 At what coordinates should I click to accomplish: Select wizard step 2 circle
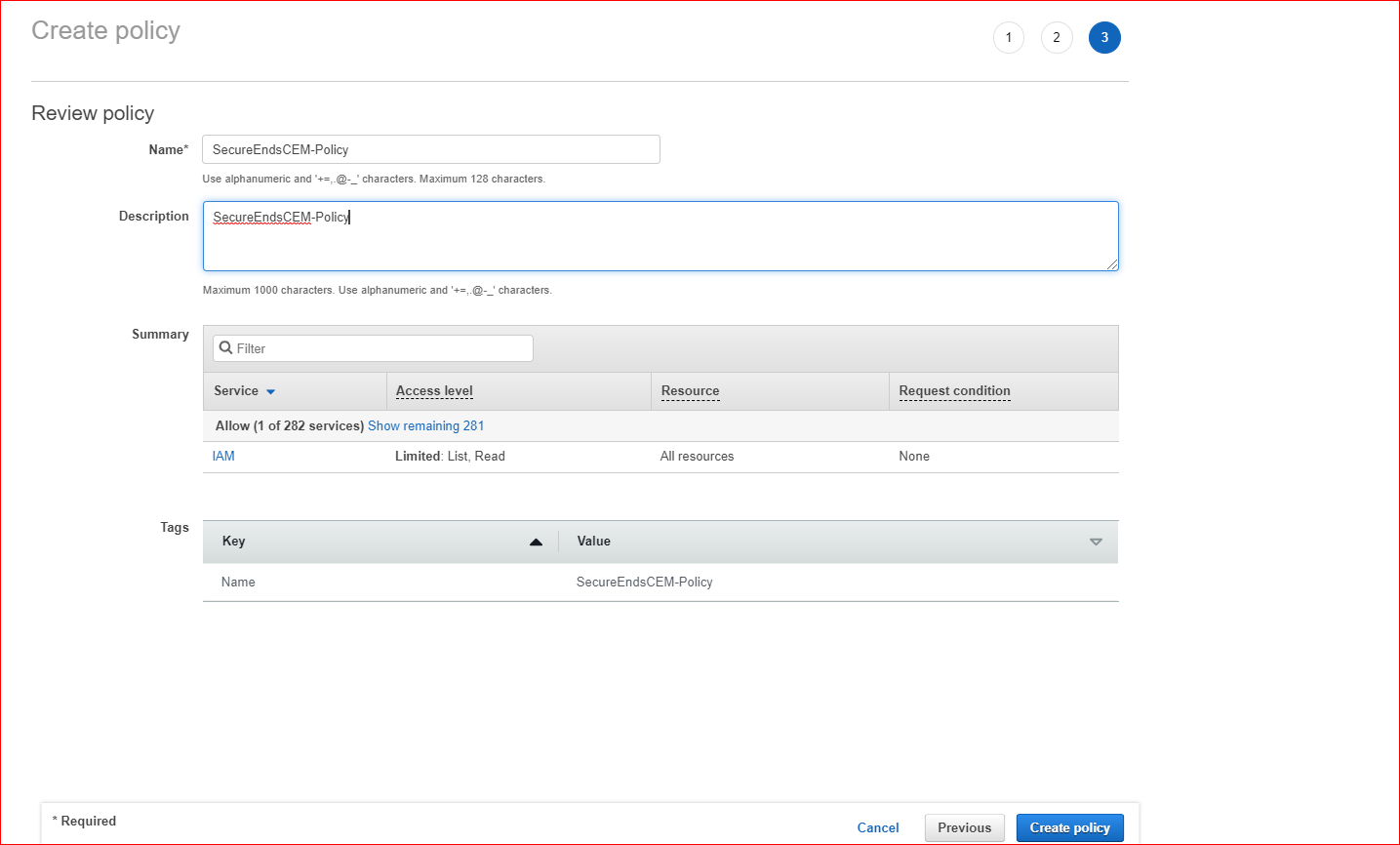tap(1057, 37)
